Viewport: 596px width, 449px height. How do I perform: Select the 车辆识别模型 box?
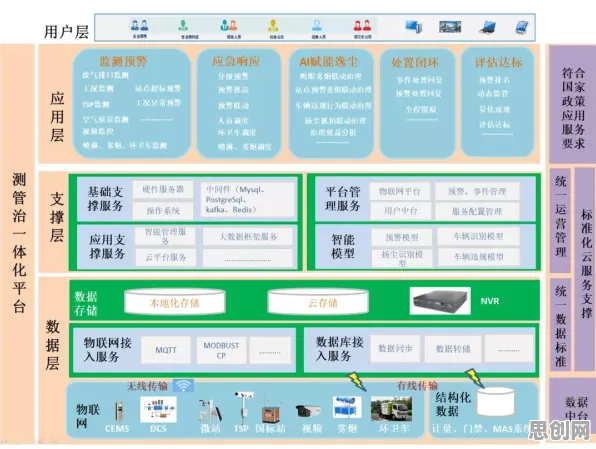point(479,236)
